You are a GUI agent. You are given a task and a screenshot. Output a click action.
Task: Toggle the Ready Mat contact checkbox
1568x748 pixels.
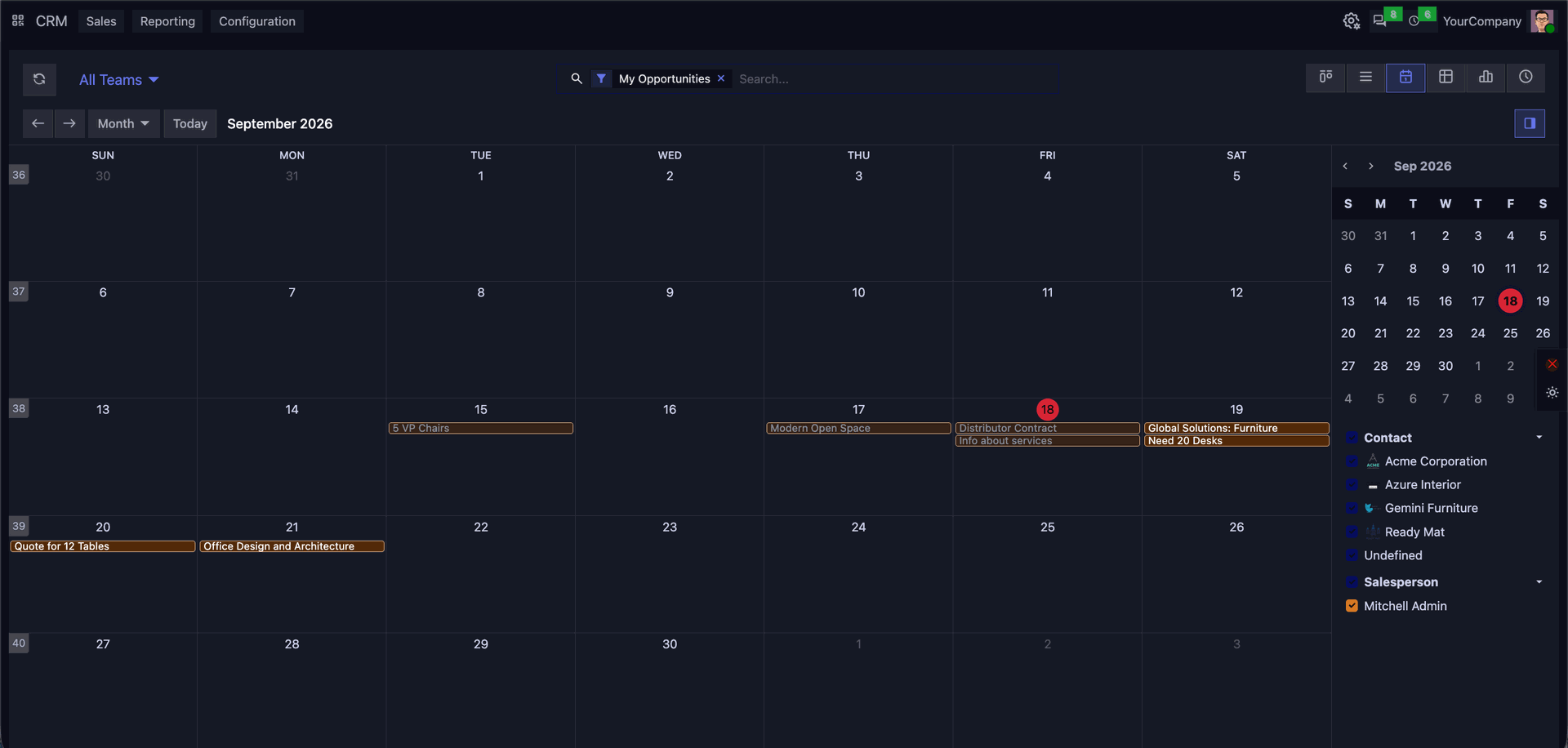[x=1352, y=532]
